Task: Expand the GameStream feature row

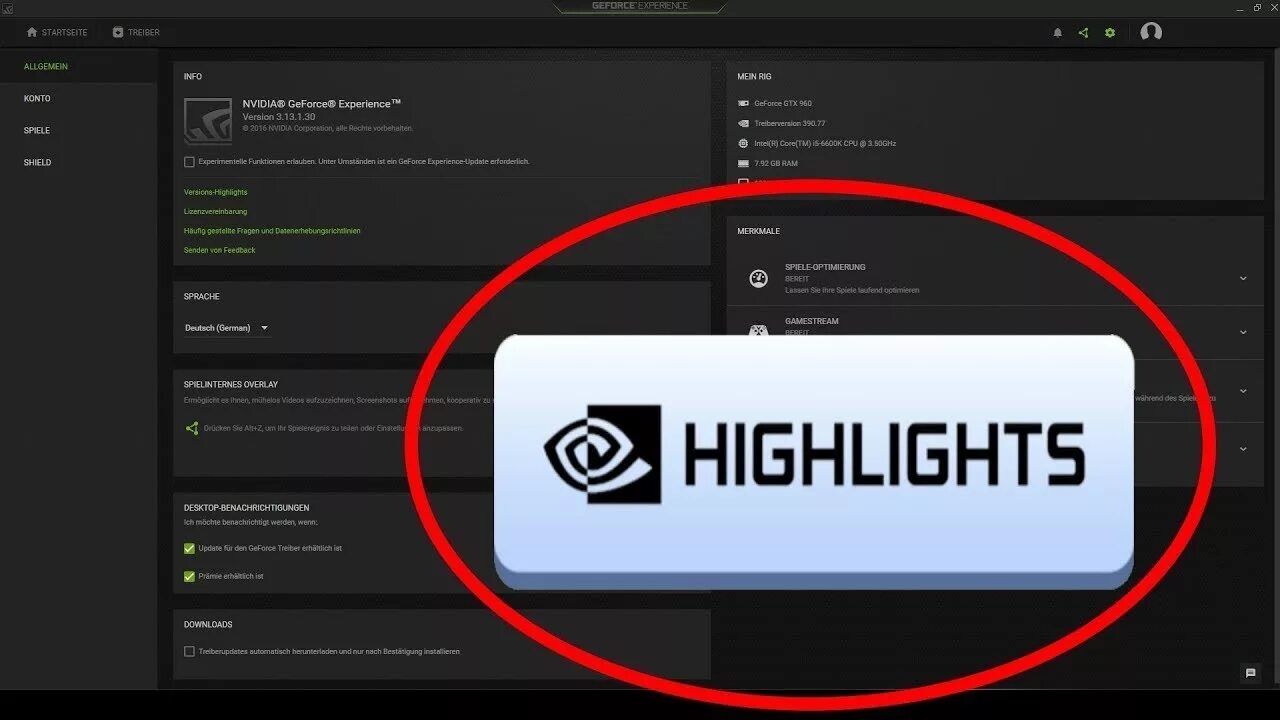Action: pos(1243,332)
